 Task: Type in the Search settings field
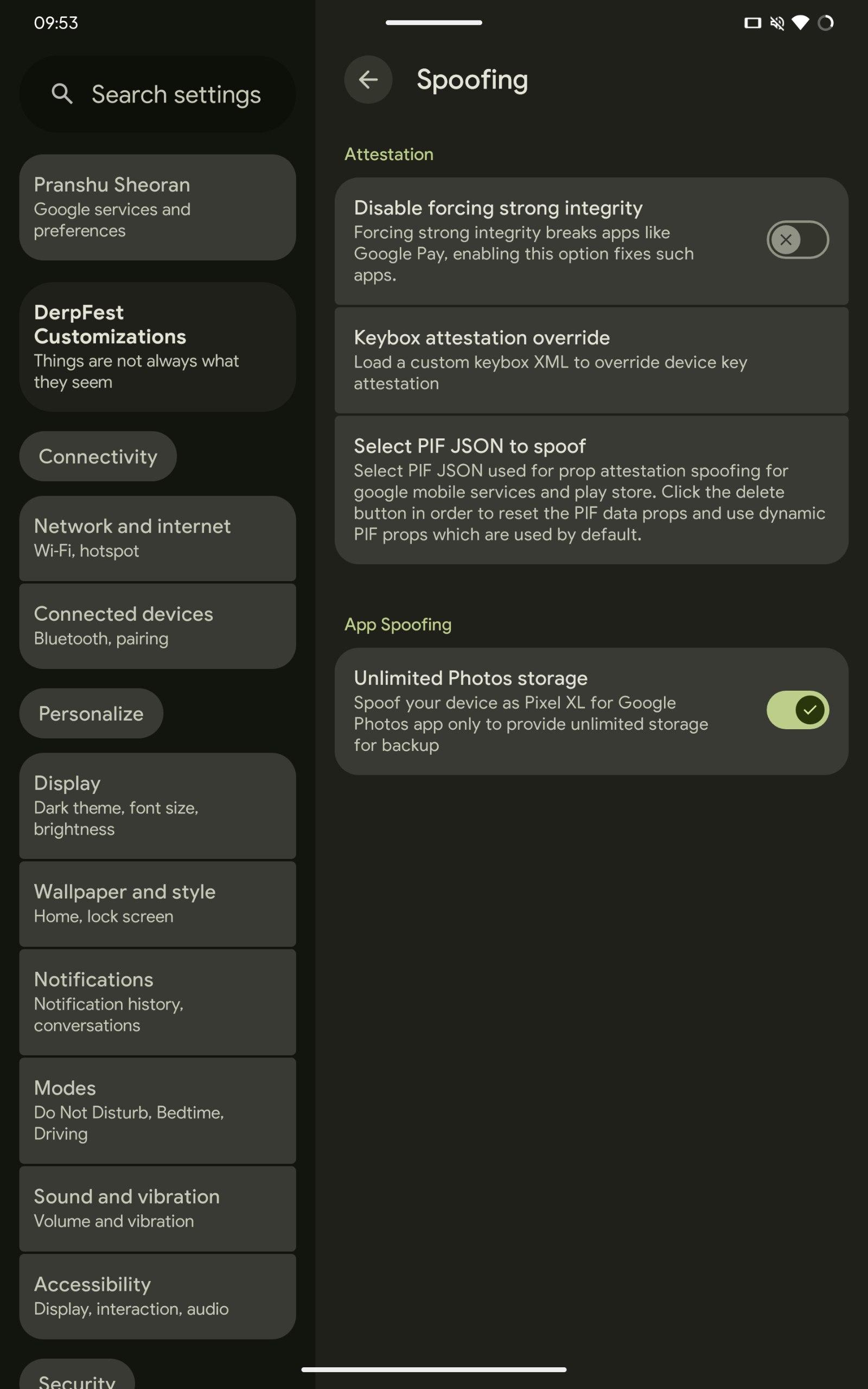tap(175, 94)
